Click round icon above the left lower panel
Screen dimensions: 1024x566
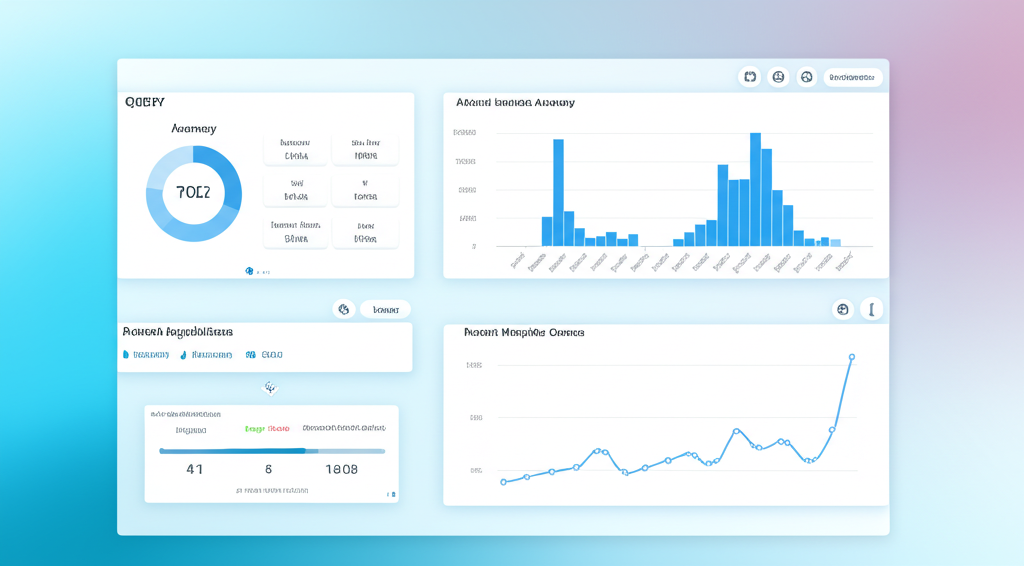344,310
